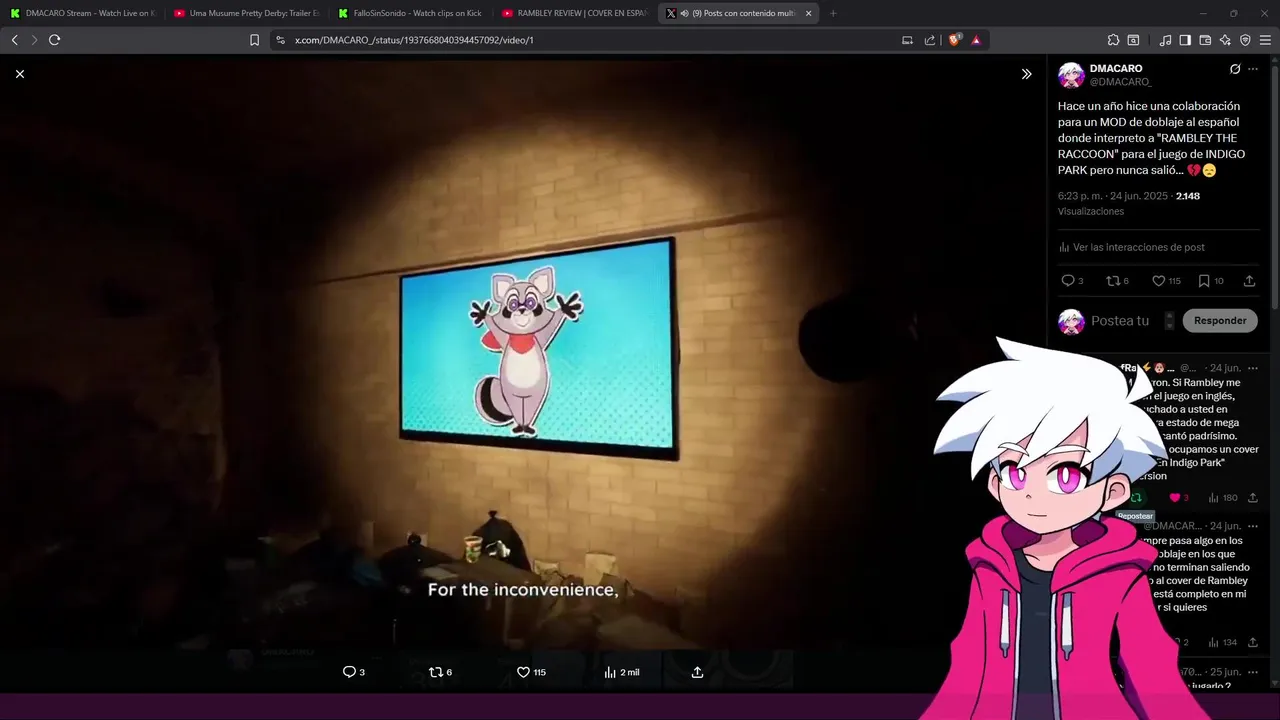This screenshot has height=720, width=1280.
Task: Click the tab search toolbar icon
Action: [1133, 40]
